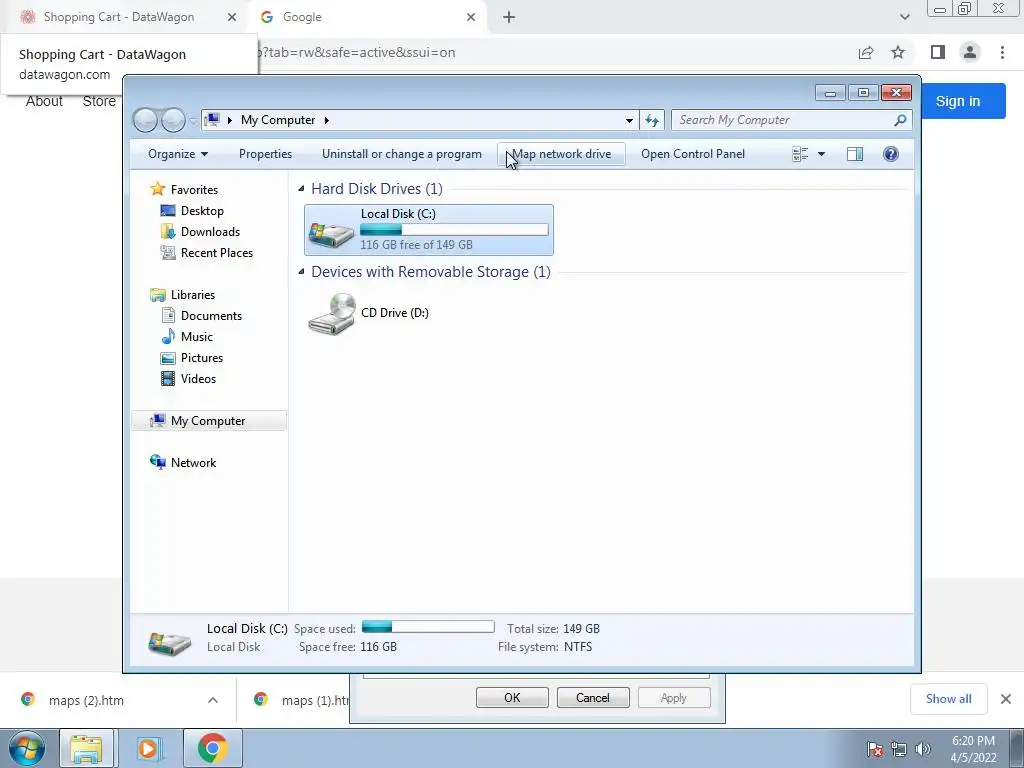1024x768 pixels.
Task: Click the Google Sign in button
Action: pyautogui.click(x=958, y=101)
